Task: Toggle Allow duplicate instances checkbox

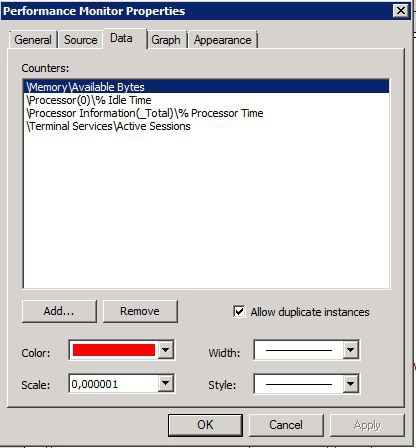Action: click(x=239, y=311)
